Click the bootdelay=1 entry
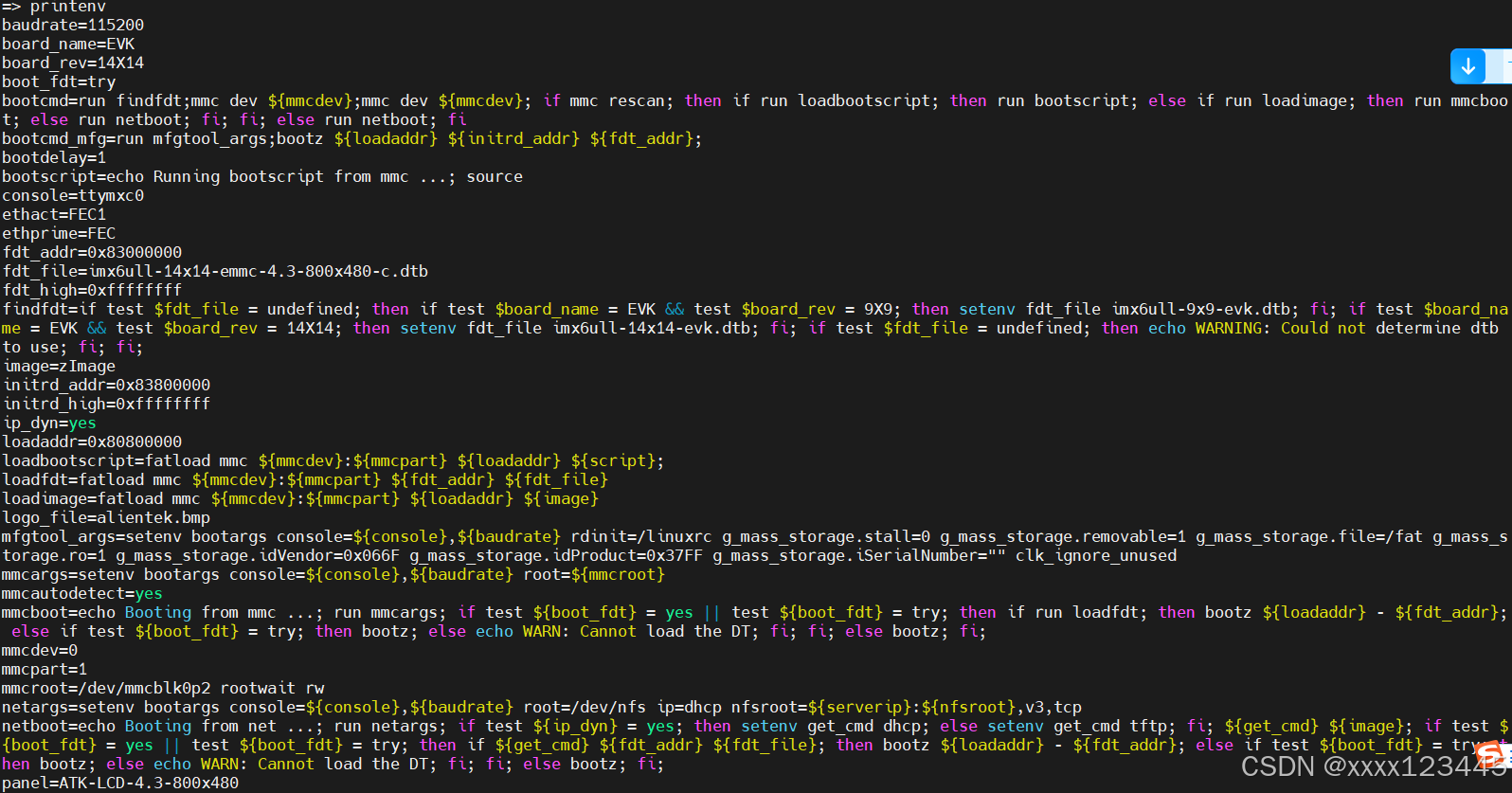 (54, 157)
